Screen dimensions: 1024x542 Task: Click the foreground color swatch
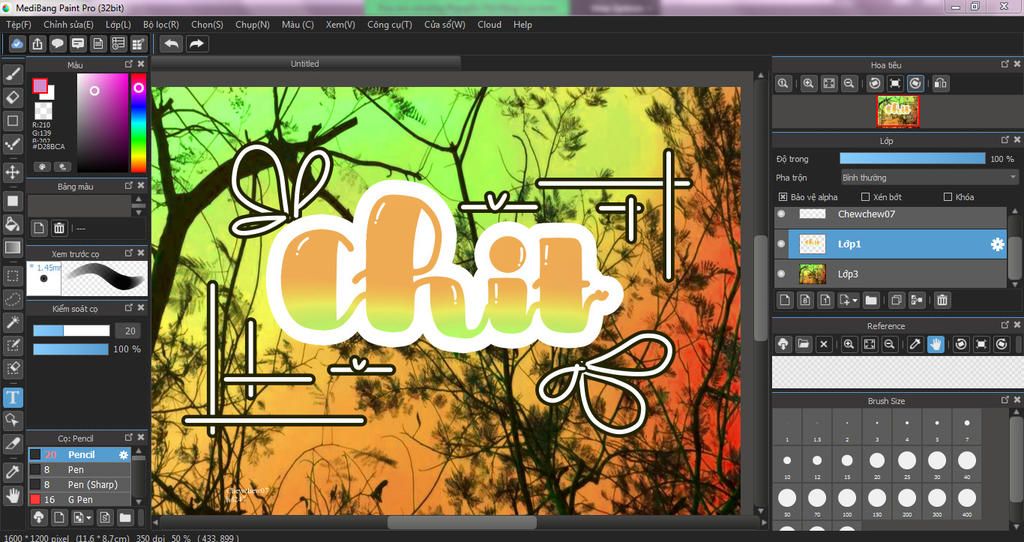pyautogui.click(x=40, y=86)
